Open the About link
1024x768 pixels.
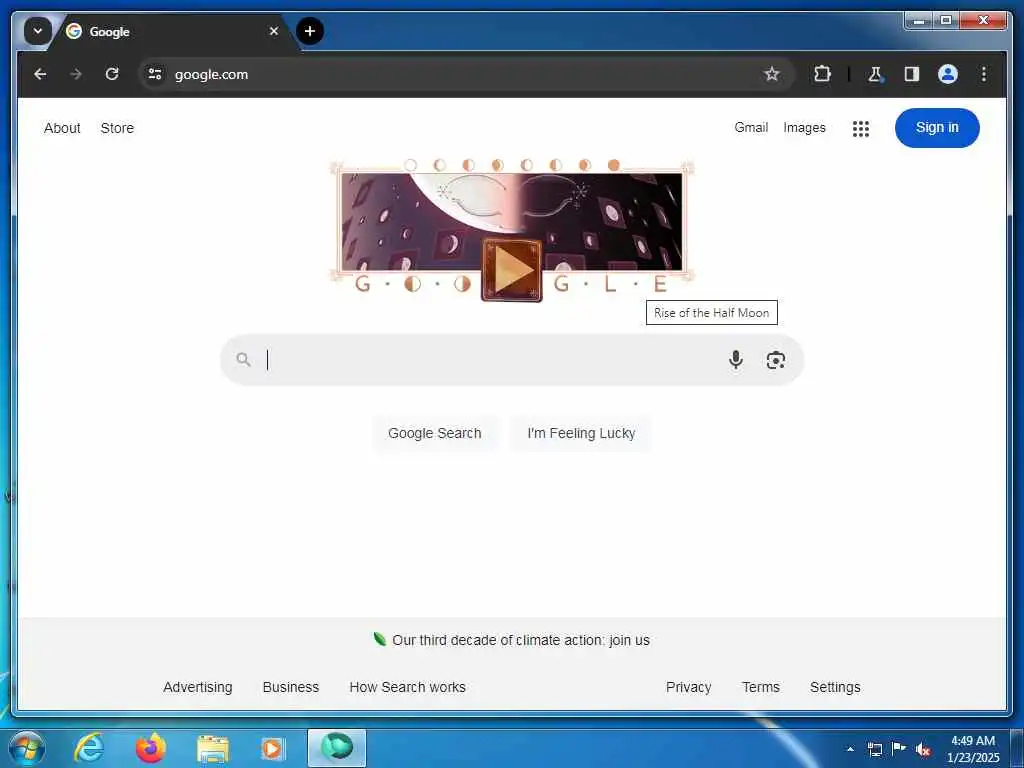[62, 128]
